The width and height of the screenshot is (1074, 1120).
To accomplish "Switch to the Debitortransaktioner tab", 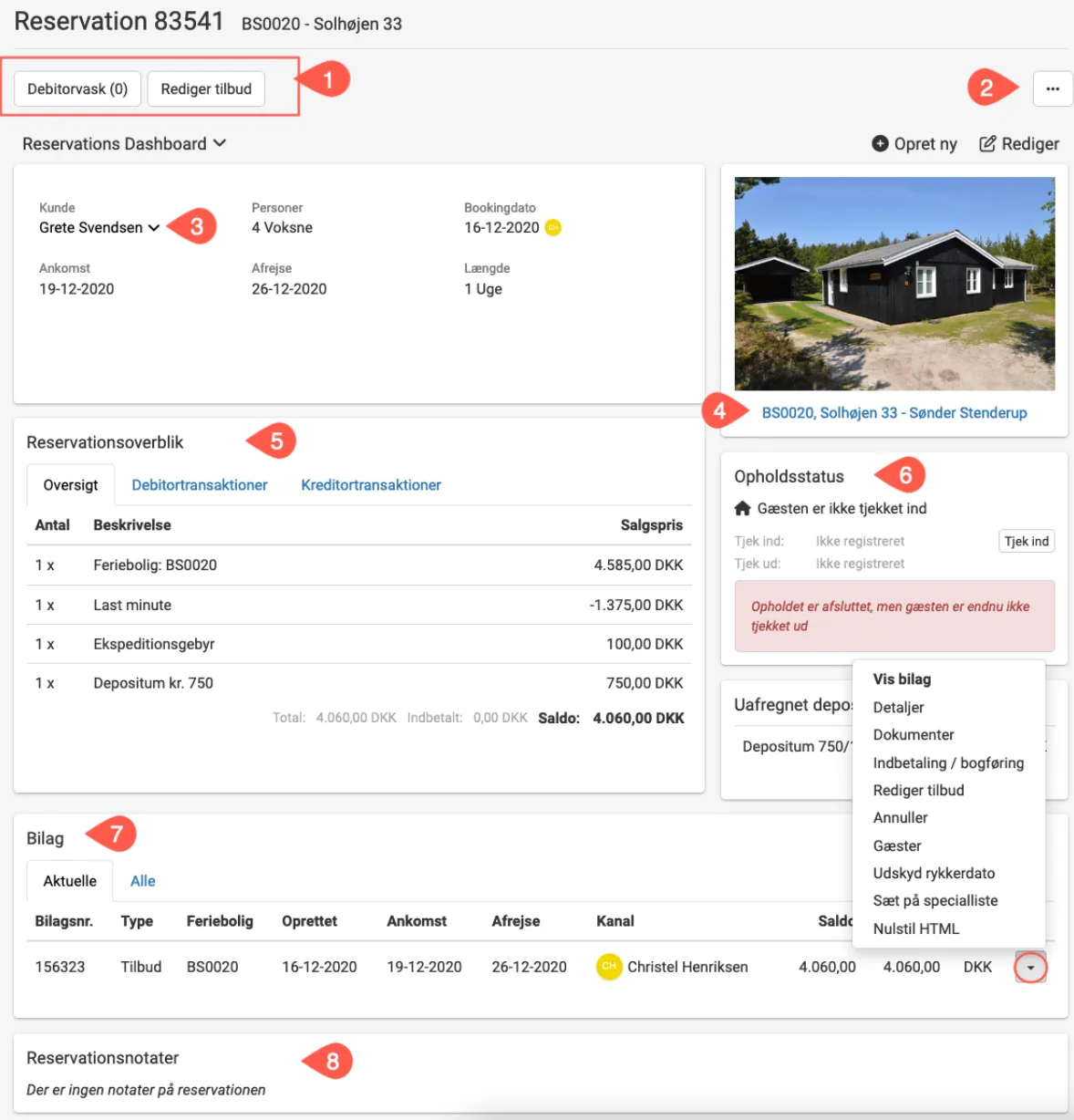I will [200, 485].
